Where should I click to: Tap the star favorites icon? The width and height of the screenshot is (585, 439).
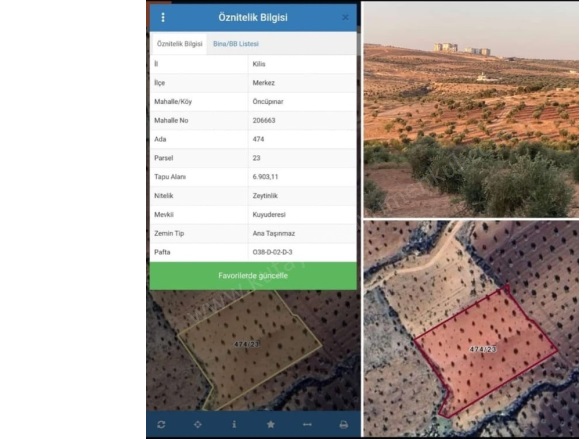click(x=271, y=424)
